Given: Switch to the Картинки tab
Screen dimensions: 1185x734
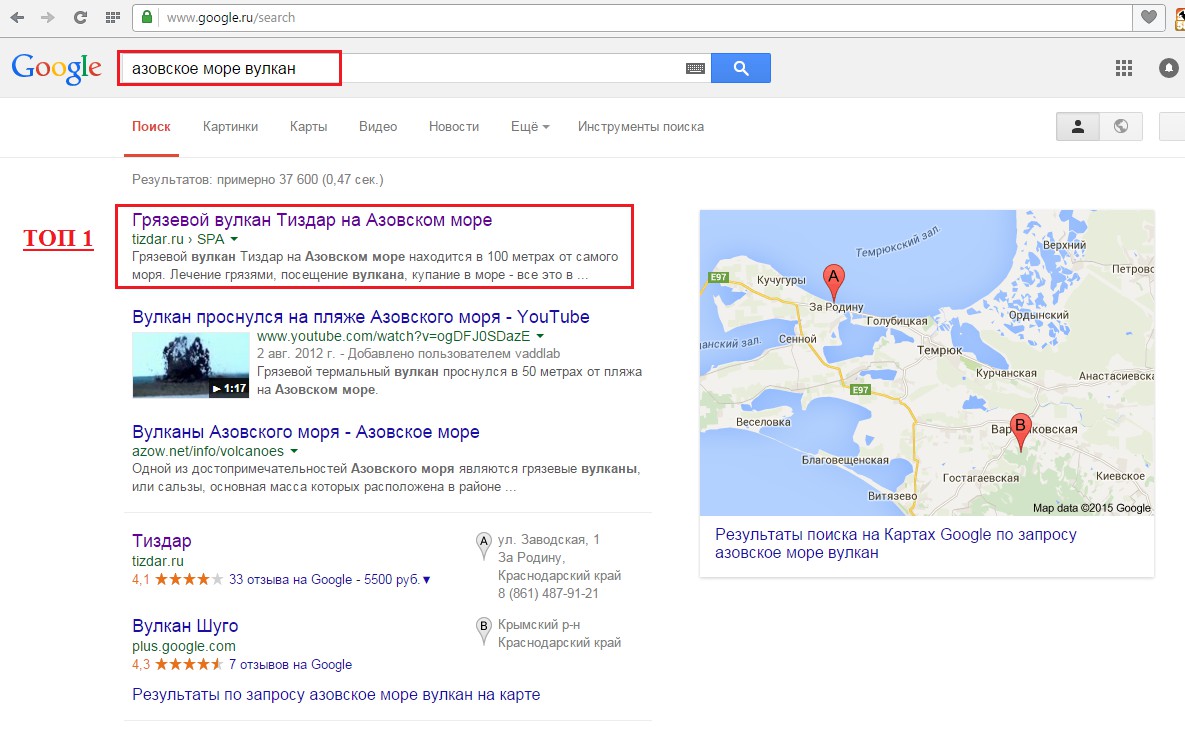Looking at the screenshot, I should [x=231, y=126].
